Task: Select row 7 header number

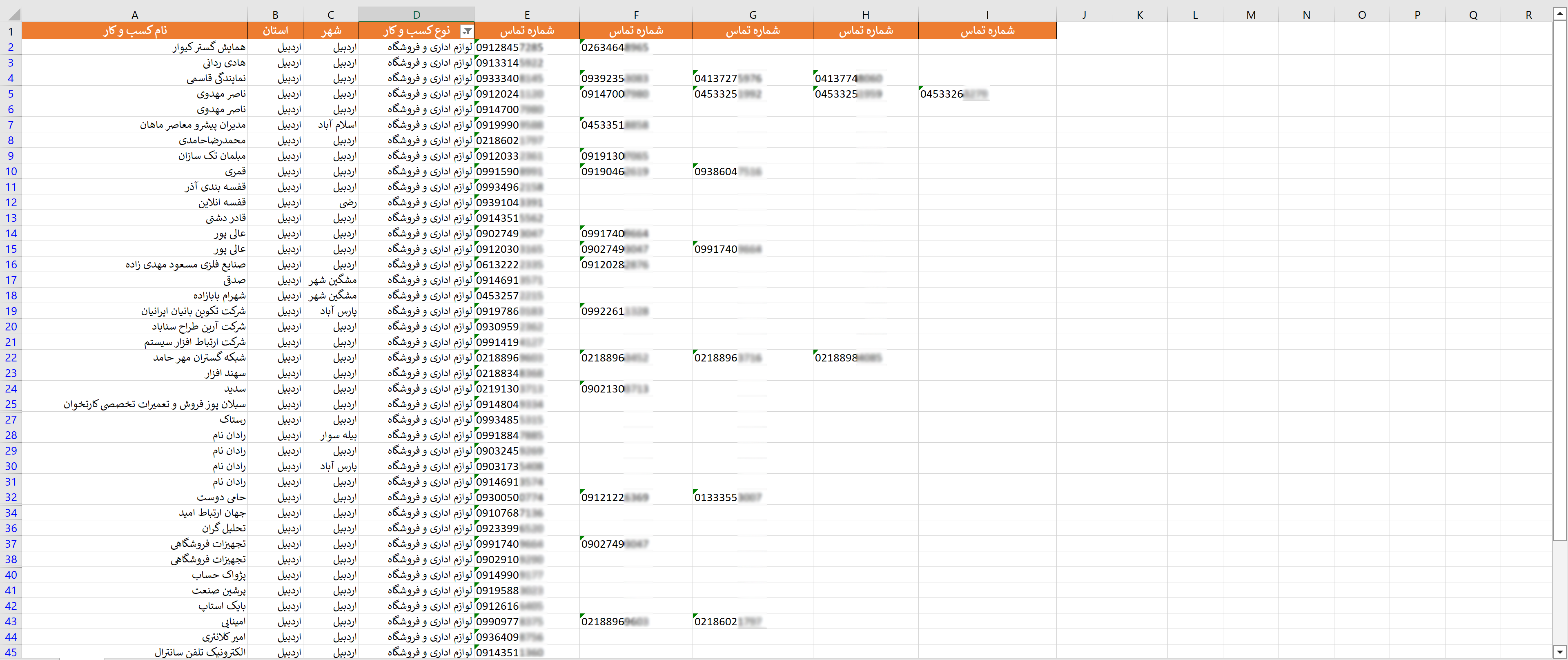Action: pyautogui.click(x=11, y=125)
